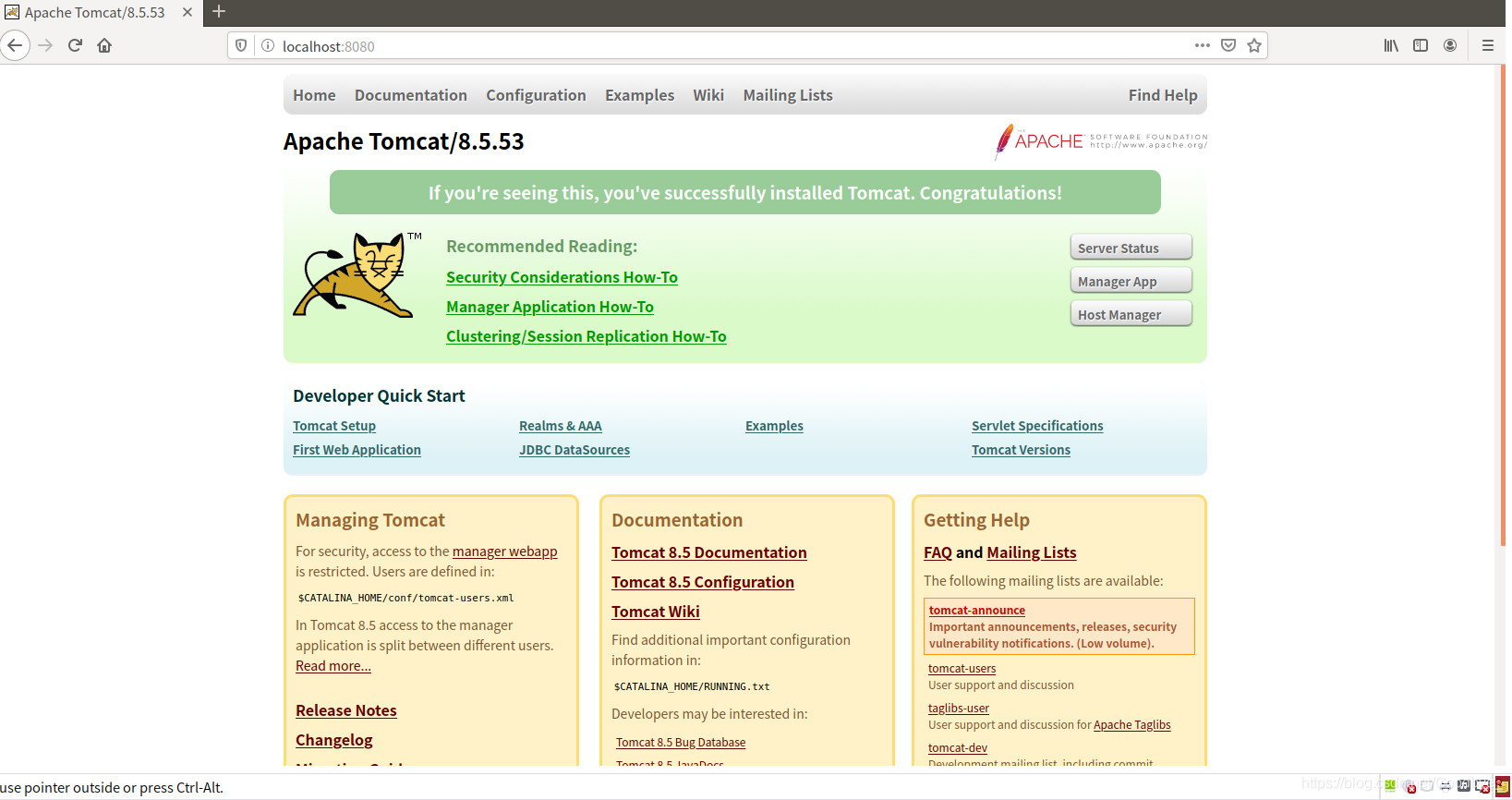Open the tomcat-announce mailing list link

(x=977, y=611)
